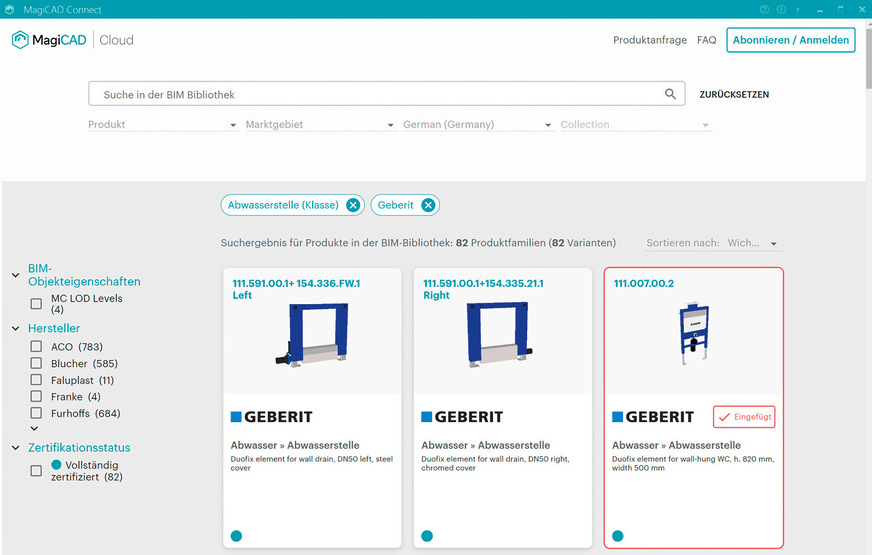Collapse the Hersteller section
Screen dimensions: 872x555
pyautogui.click(x=16, y=328)
